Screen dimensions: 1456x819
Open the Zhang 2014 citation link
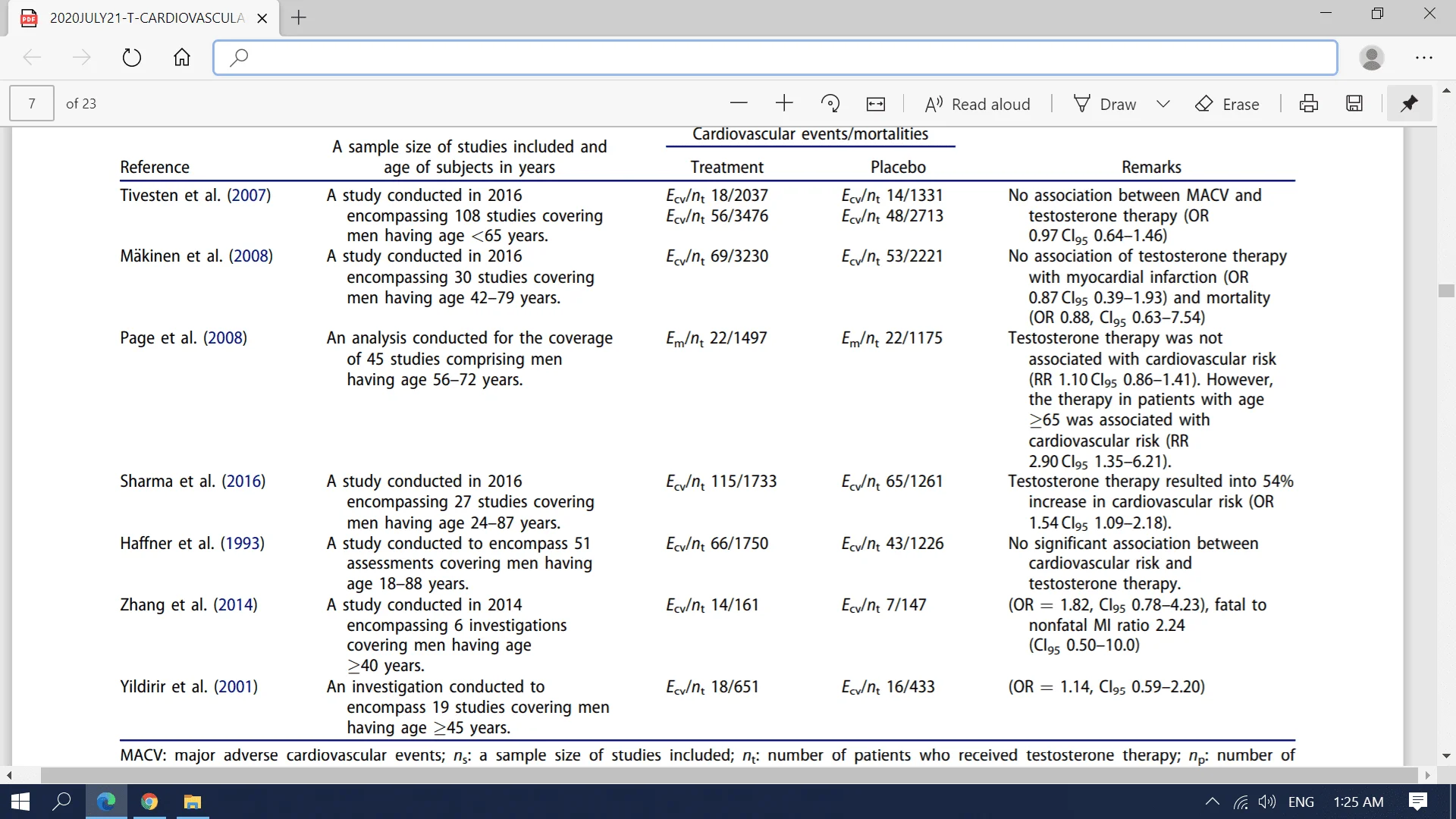(x=236, y=605)
